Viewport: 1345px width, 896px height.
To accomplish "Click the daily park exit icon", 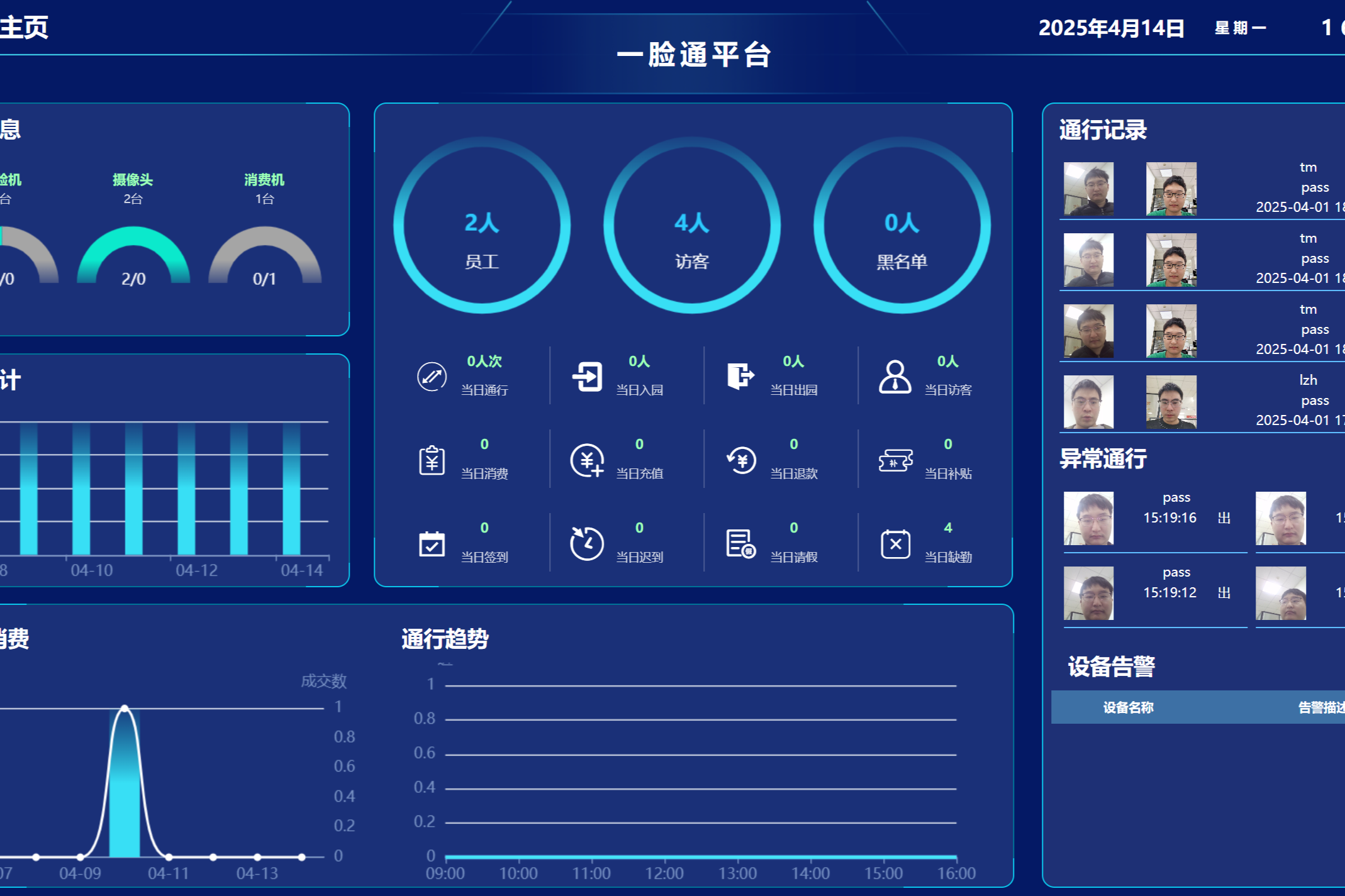I will [740, 376].
